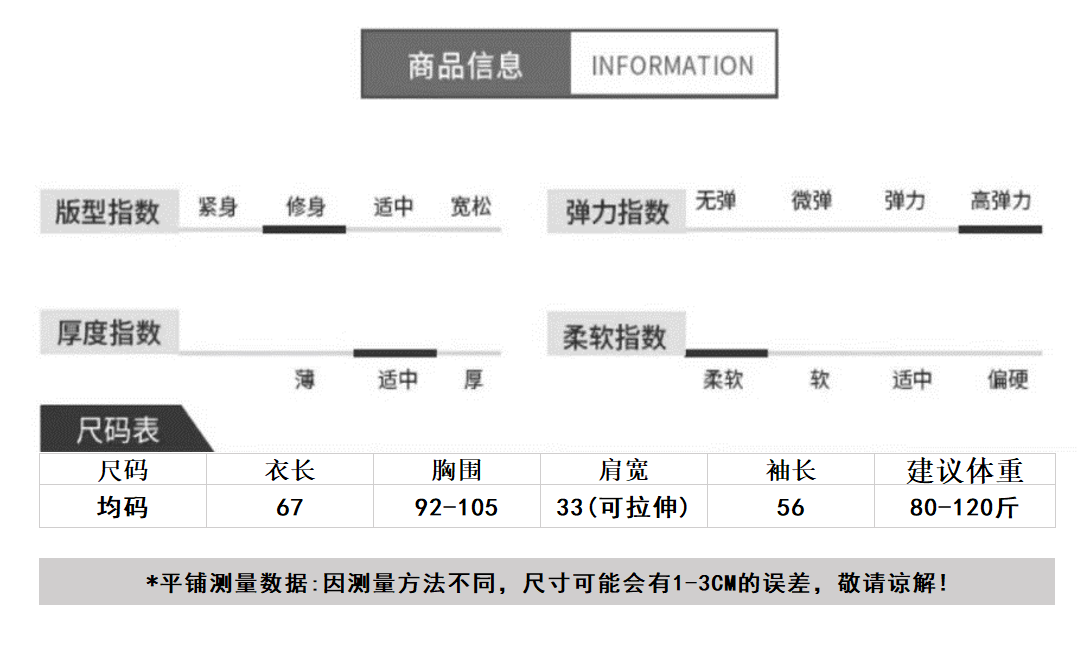Click the 均码 size cell
This screenshot has width=1087, height=668.
(123, 507)
